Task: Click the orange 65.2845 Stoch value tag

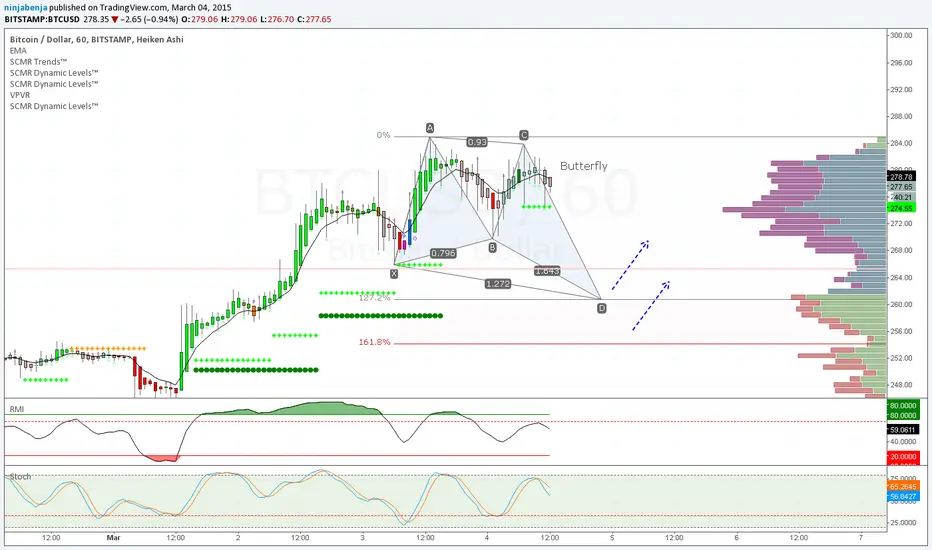Action: (x=903, y=486)
